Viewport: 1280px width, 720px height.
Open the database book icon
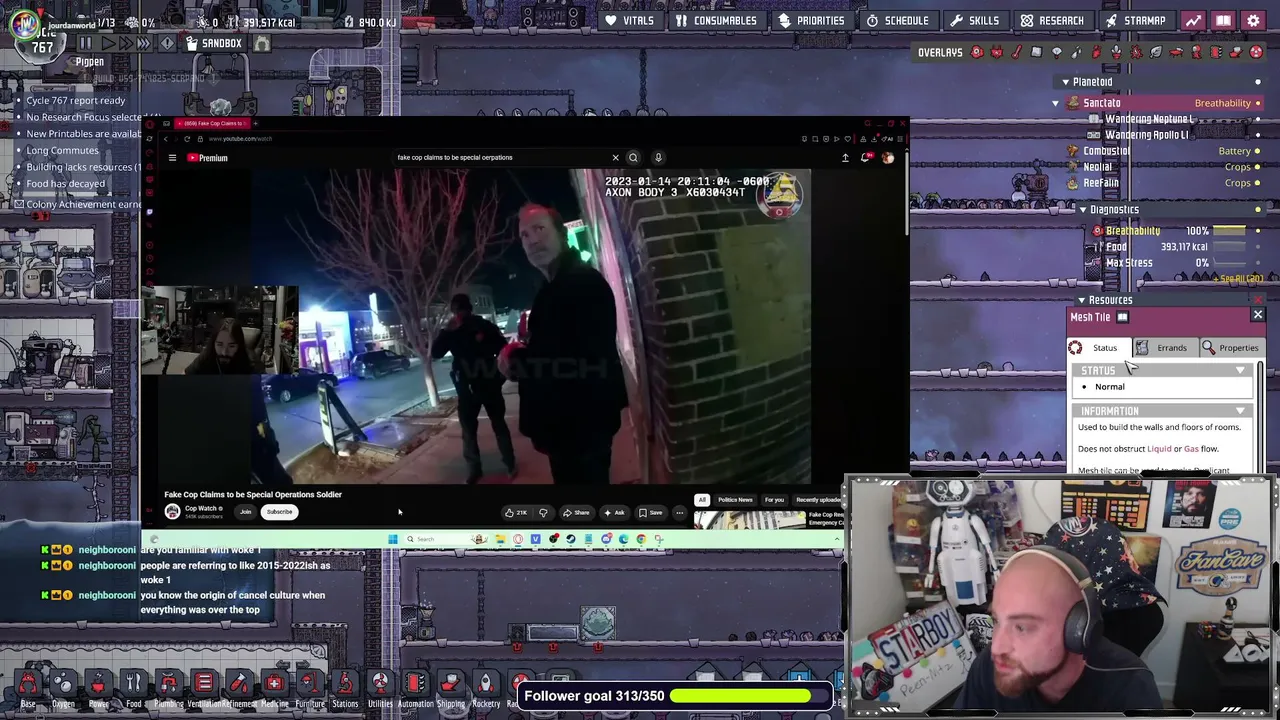(x=1223, y=20)
